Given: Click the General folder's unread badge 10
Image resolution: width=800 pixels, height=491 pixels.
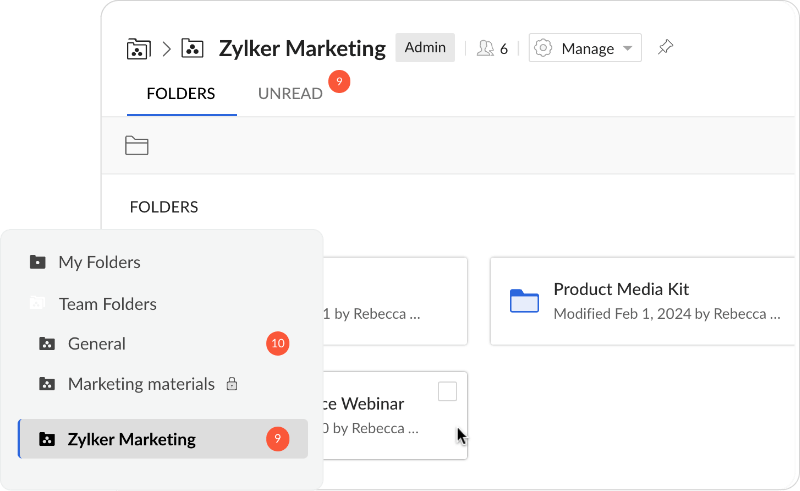Looking at the screenshot, I should coord(278,344).
